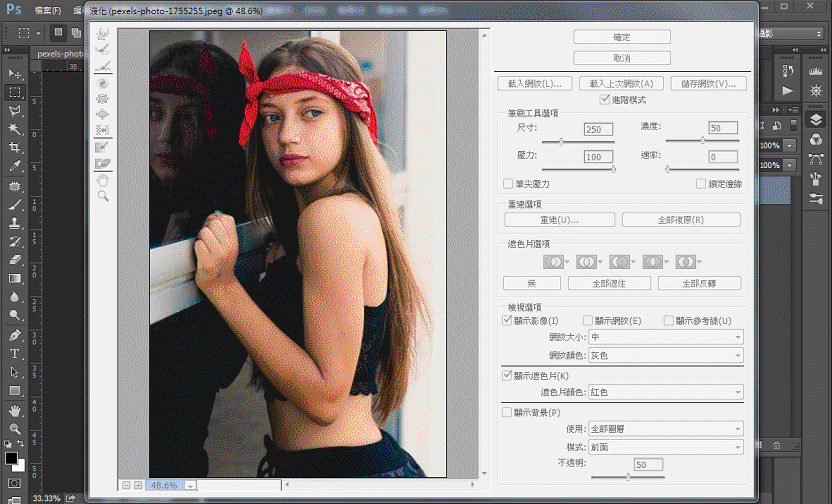This screenshot has width=832, height=504.
Task: Click the 重建(U)... button
Action: tap(559, 220)
